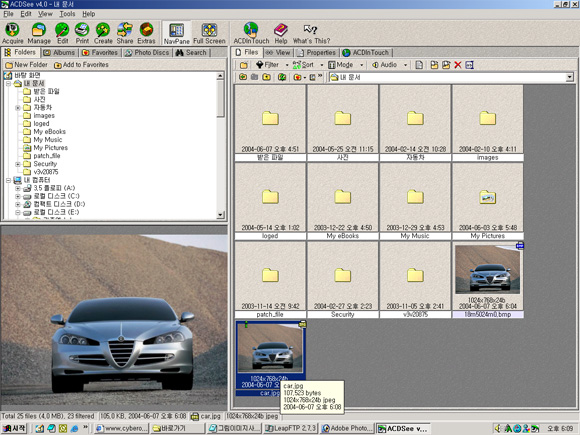Click the Acquire toolbar icon
The height and width of the screenshot is (435, 580).
pyautogui.click(x=13, y=33)
